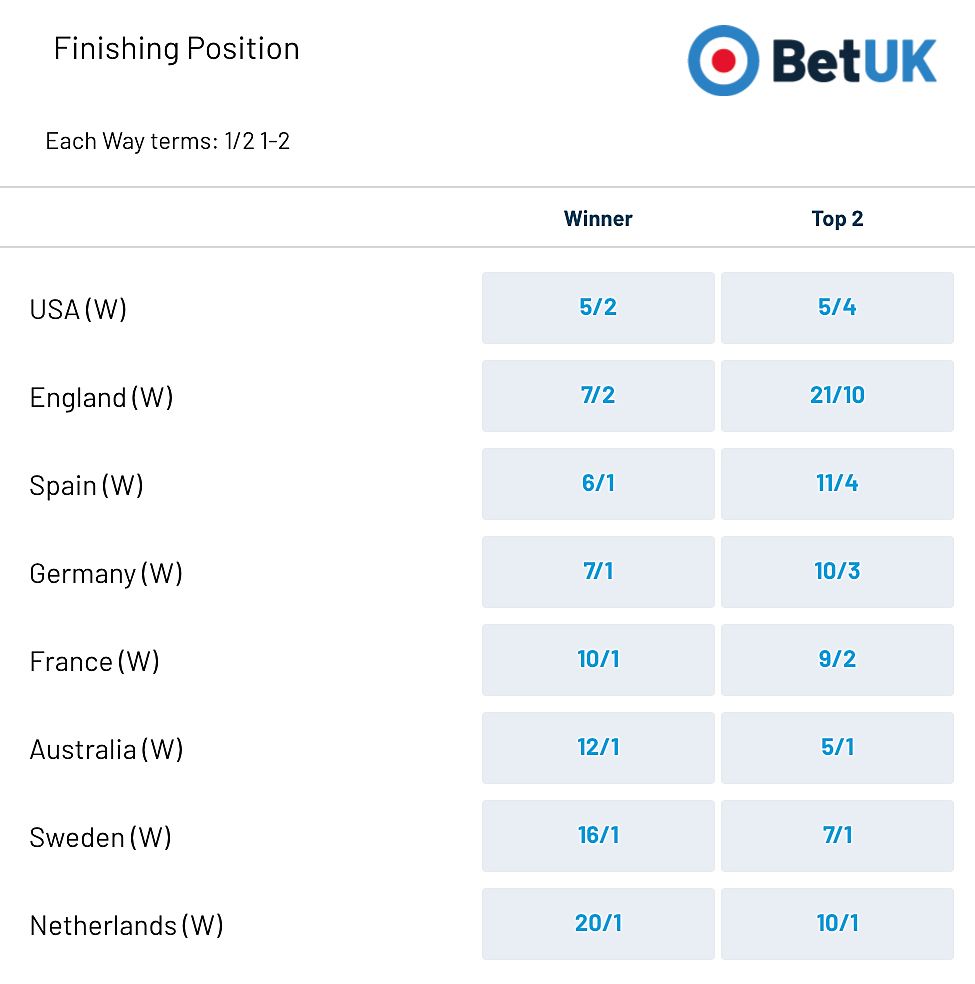
Task: Select USA (W) Winner odds 5/2
Action: coord(598,308)
